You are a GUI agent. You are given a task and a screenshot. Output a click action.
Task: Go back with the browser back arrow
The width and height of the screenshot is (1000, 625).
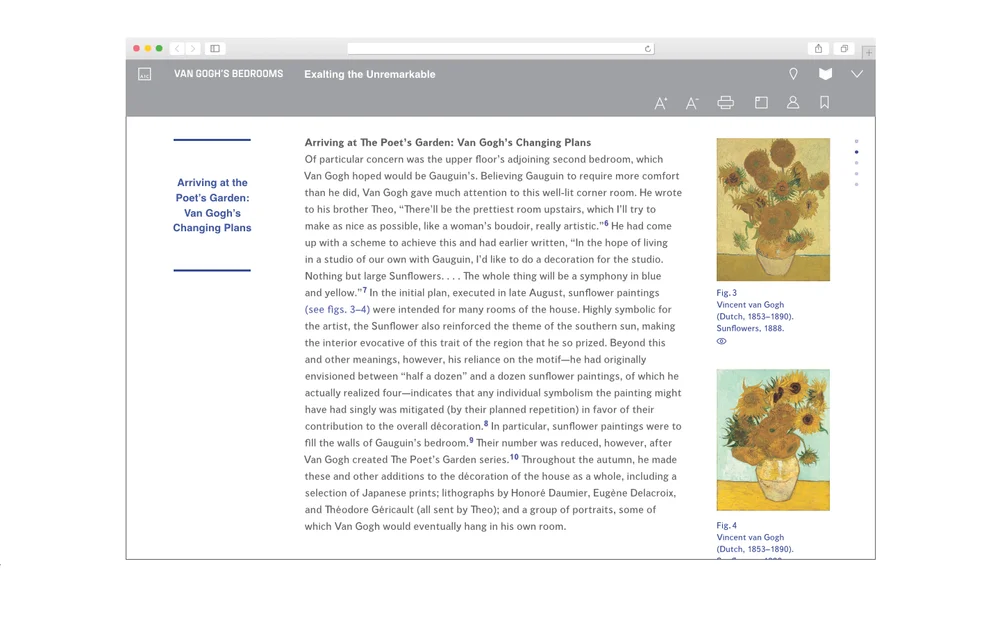click(177, 48)
